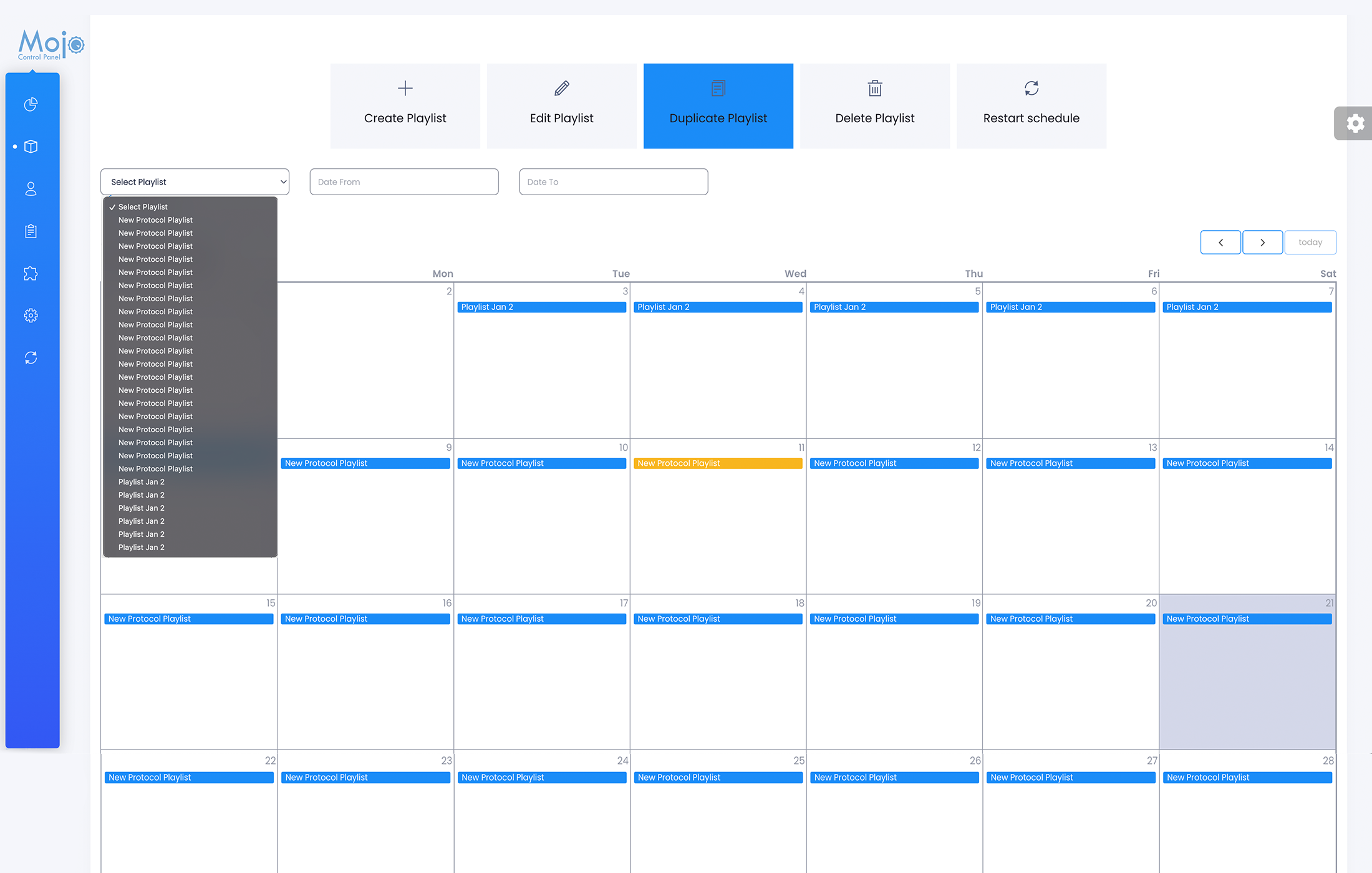Click the Create Playlist button

(405, 106)
